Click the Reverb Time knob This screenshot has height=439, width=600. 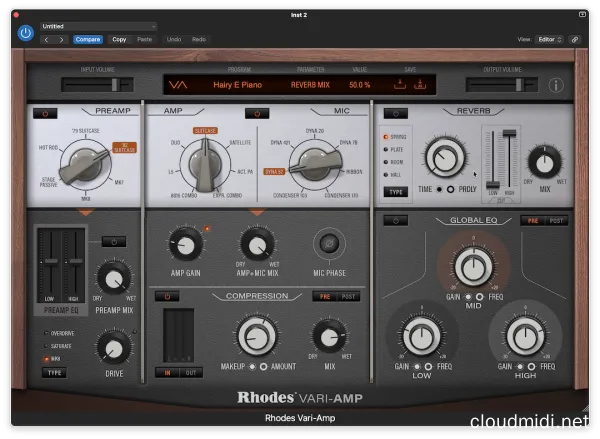click(445, 158)
